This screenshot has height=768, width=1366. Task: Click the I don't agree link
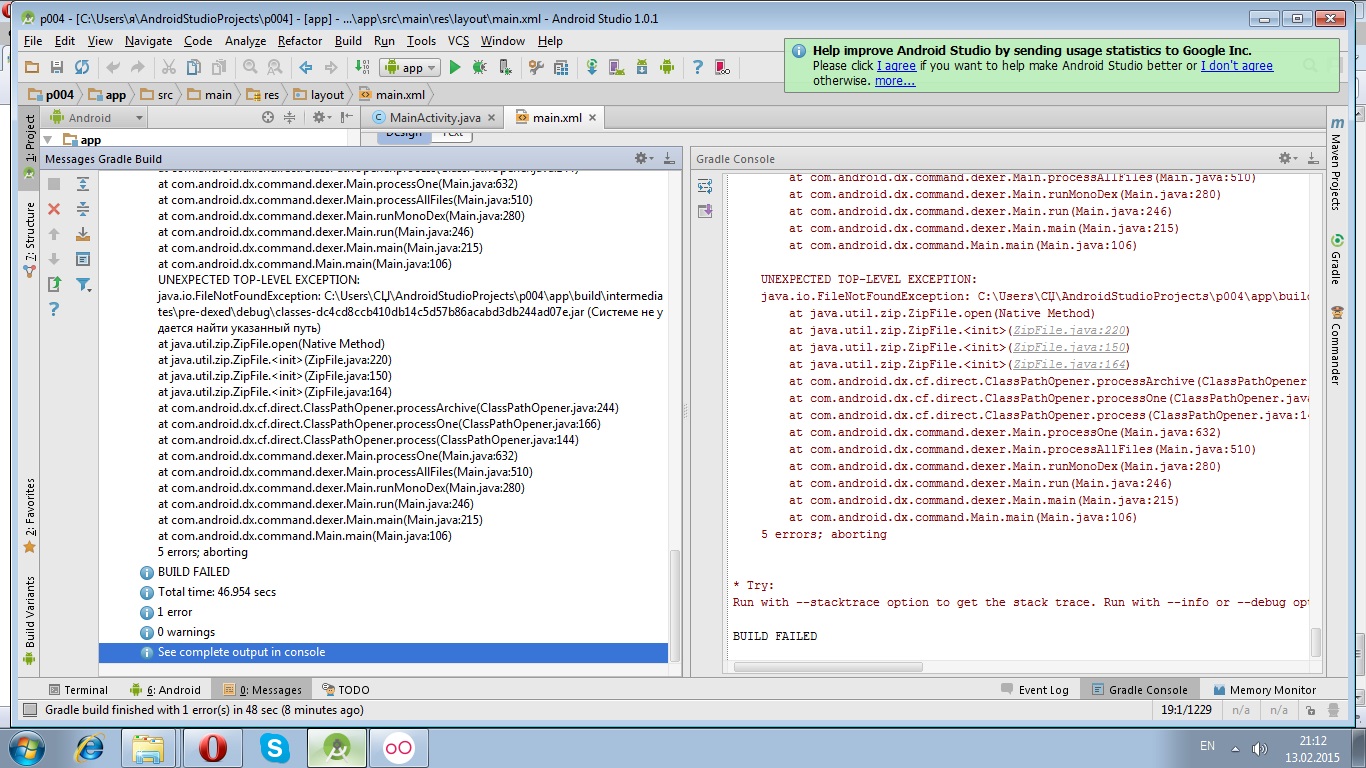click(x=1237, y=66)
